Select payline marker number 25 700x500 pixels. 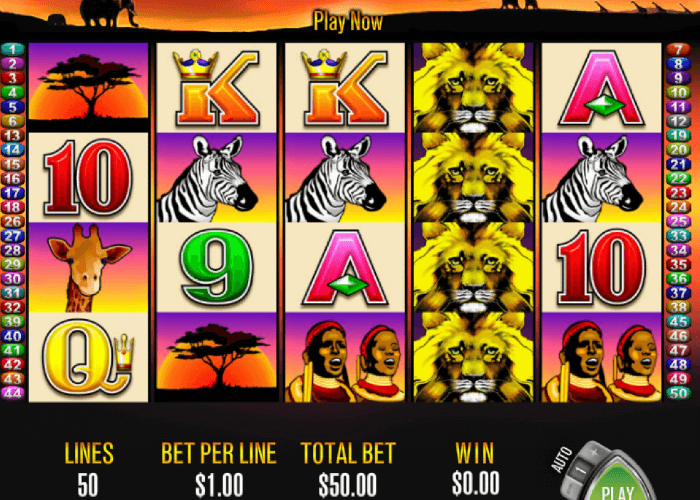(x=678, y=221)
